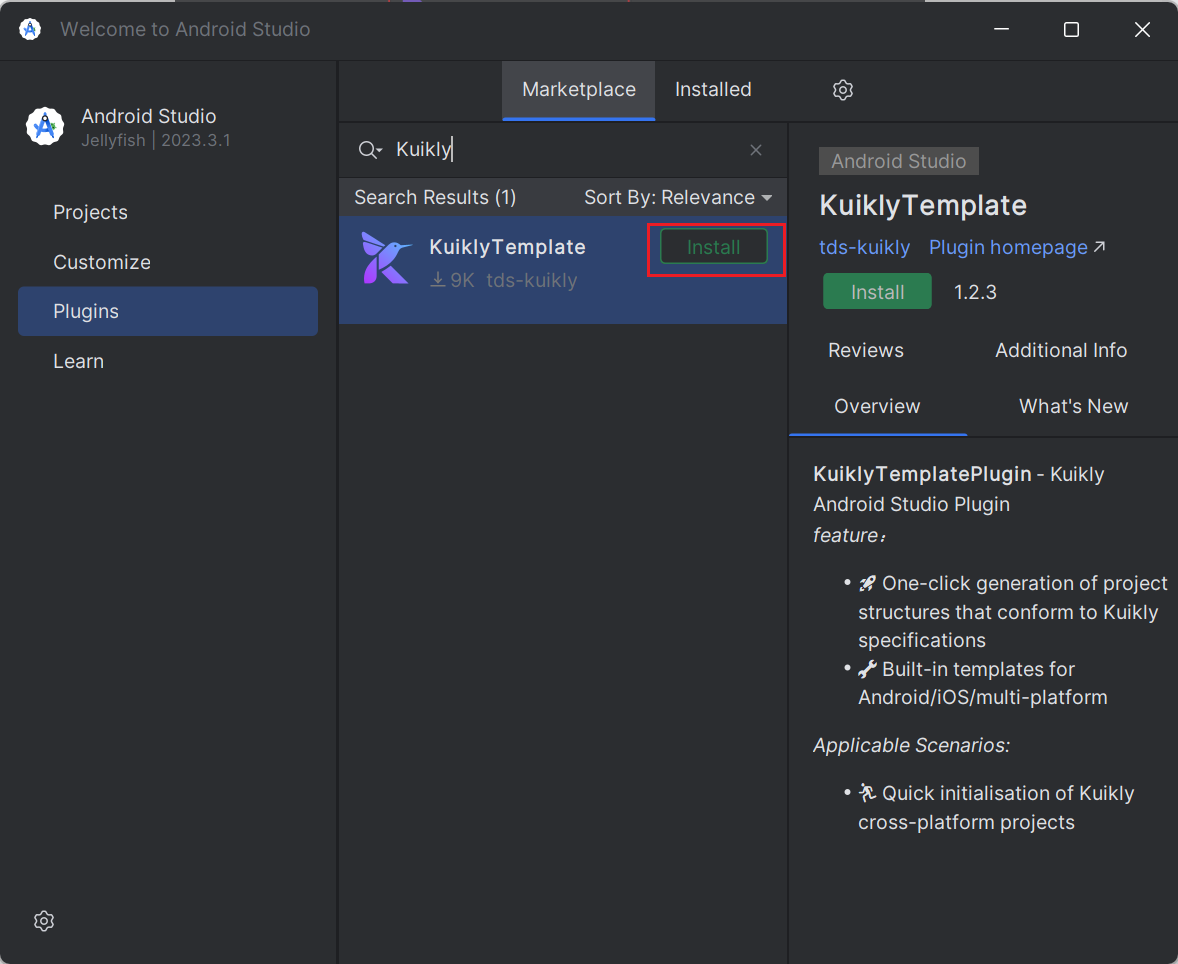1178x964 pixels.
Task: Click the 9K downloads count
Action: [452, 280]
